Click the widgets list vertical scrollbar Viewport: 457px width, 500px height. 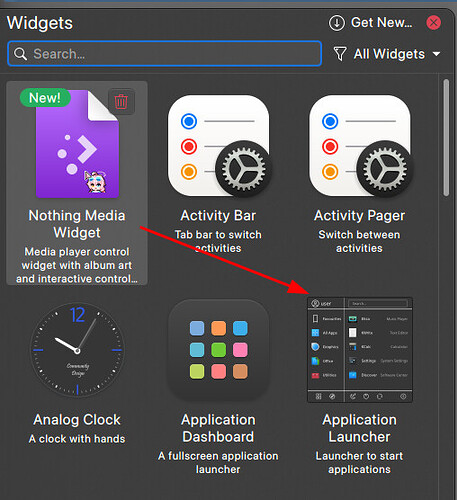click(x=446, y=138)
